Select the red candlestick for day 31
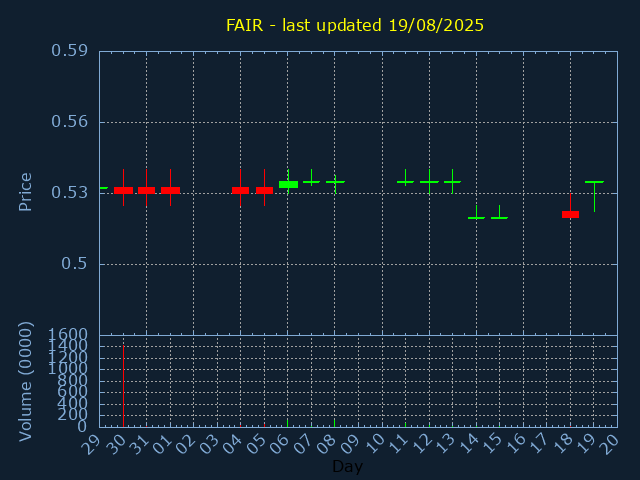 coord(147,190)
